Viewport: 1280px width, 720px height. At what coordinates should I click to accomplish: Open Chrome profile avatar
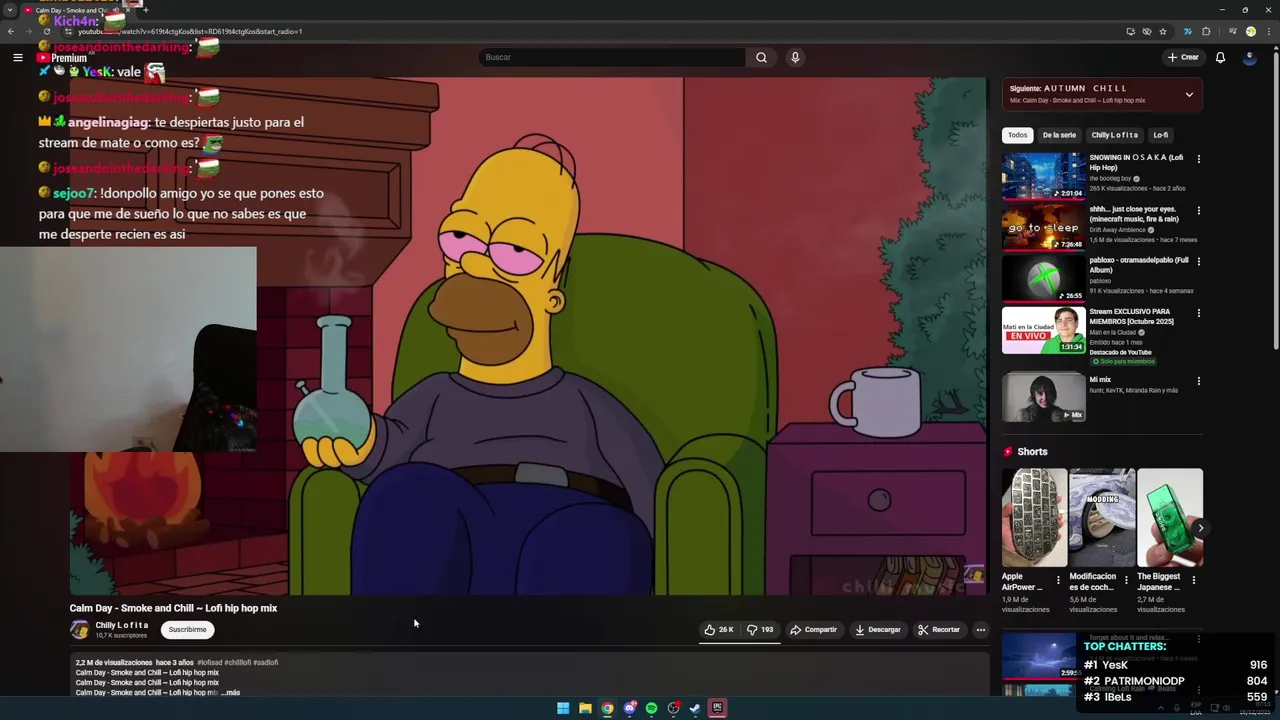(1250, 31)
